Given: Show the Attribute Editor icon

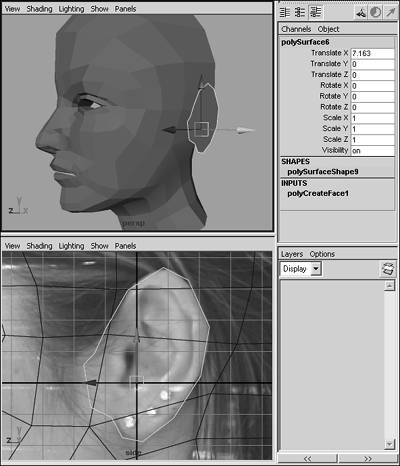Looking at the screenshot, I should (x=285, y=12).
